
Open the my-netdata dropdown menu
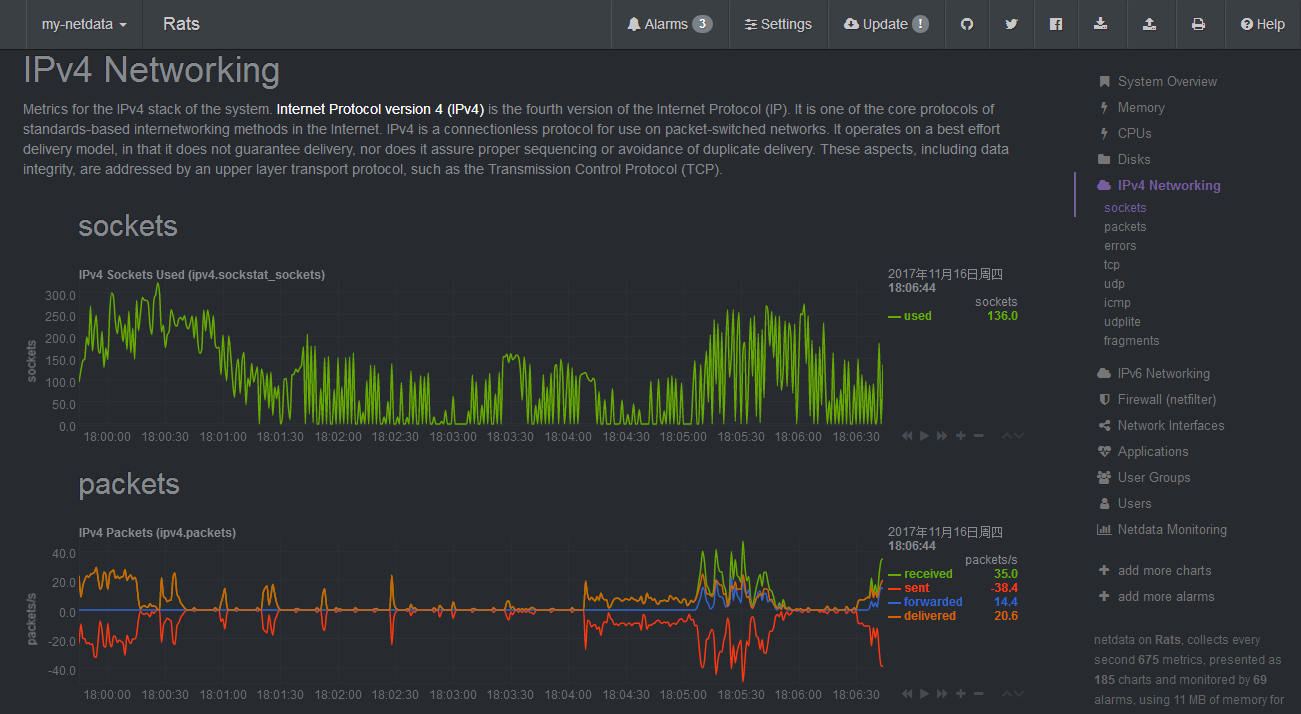tap(84, 24)
